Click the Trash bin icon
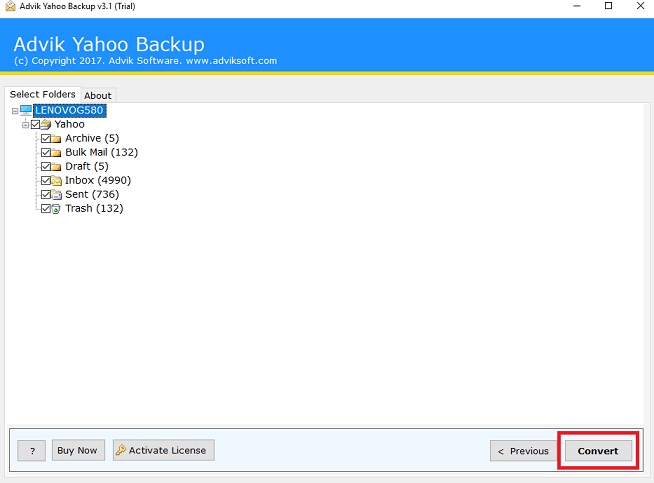 [56, 209]
